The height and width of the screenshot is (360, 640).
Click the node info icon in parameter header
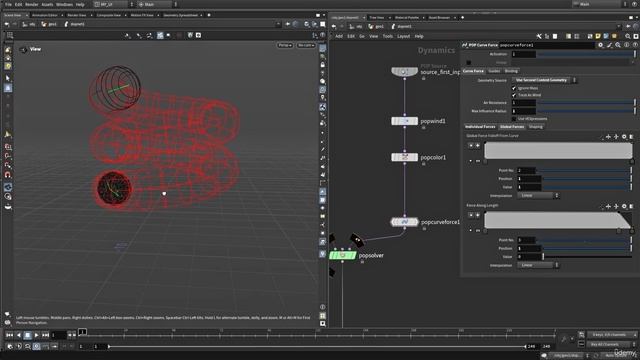tap(627, 45)
